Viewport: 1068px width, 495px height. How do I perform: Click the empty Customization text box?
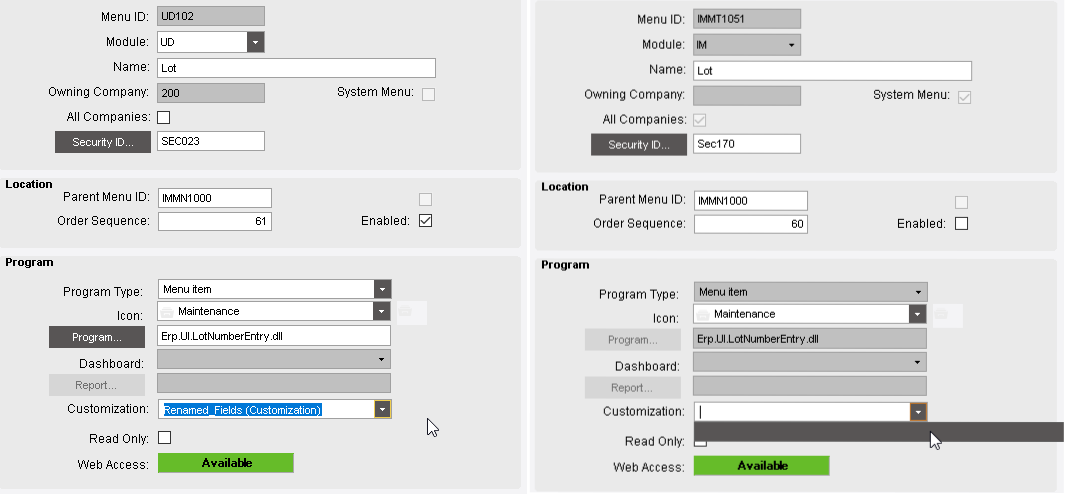tap(802, 412)
